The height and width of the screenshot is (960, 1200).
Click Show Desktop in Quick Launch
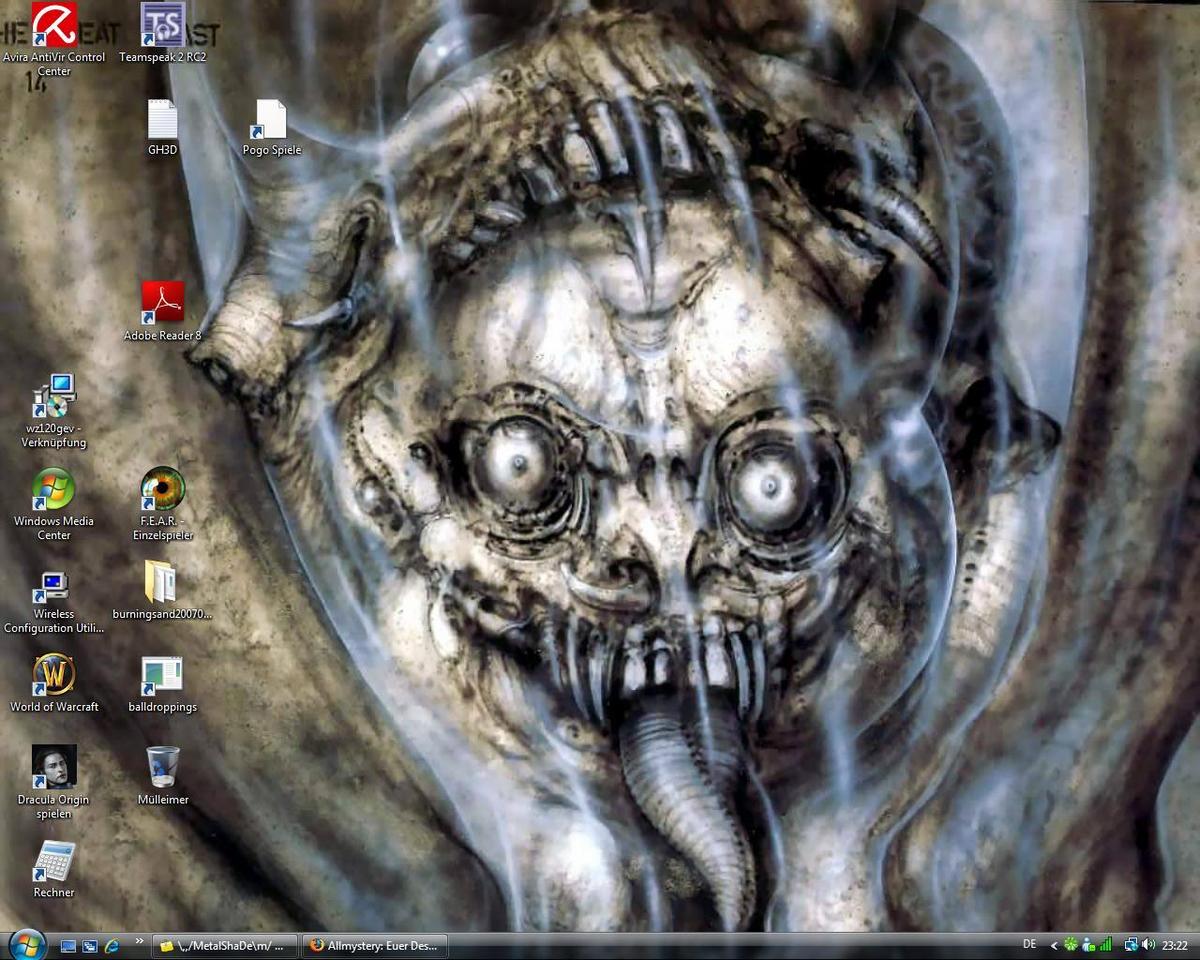click(68, 945)
